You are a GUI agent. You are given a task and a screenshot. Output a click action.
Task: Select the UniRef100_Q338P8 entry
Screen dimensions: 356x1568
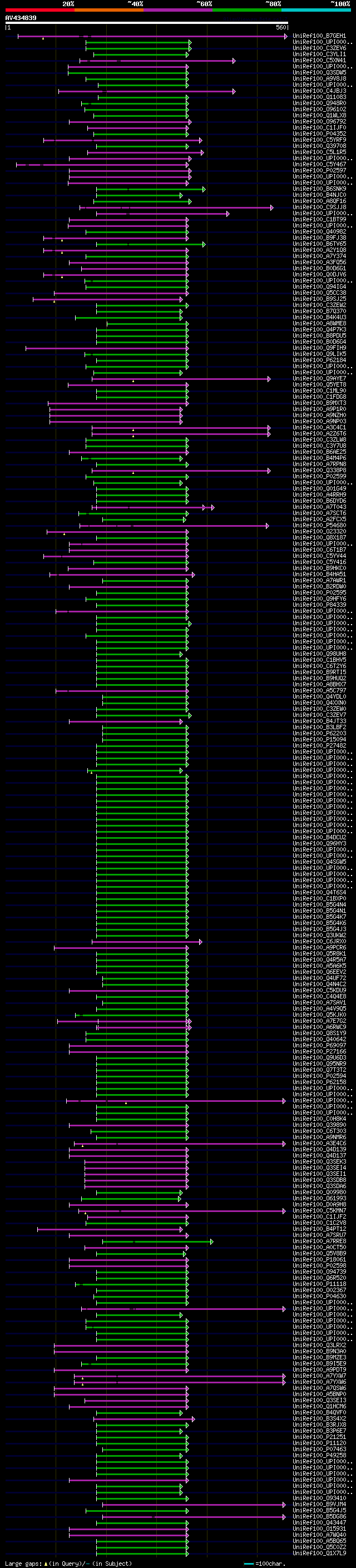pos(319,471)
